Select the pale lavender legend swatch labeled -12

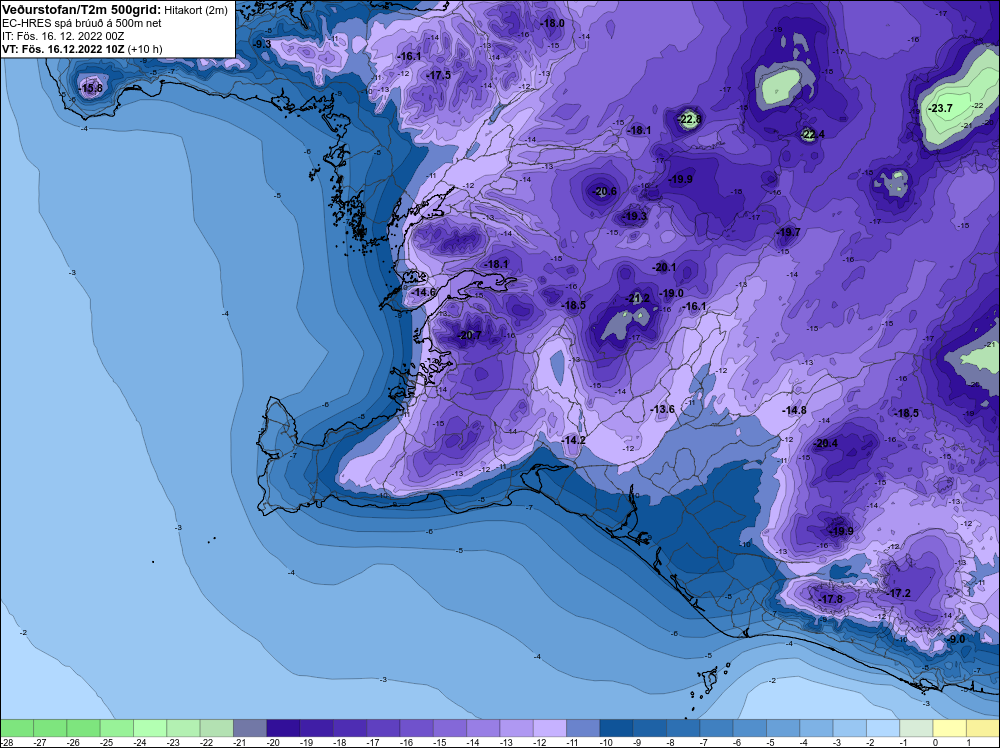coord(550,728)
